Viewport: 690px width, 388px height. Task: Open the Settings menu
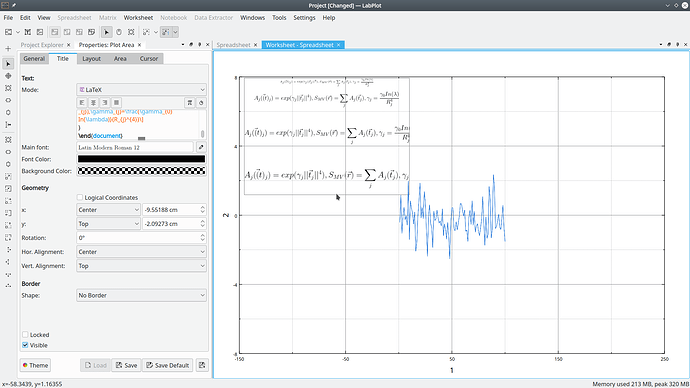tap(304, 18)
